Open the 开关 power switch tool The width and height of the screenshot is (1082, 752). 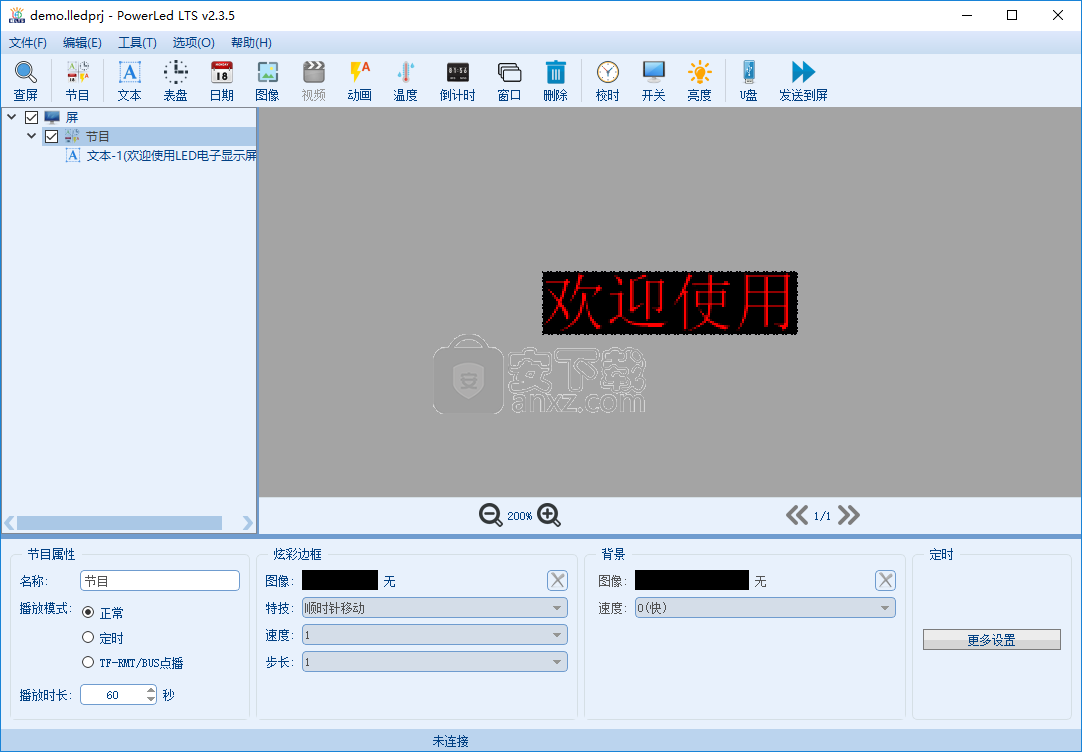point(653,81)
